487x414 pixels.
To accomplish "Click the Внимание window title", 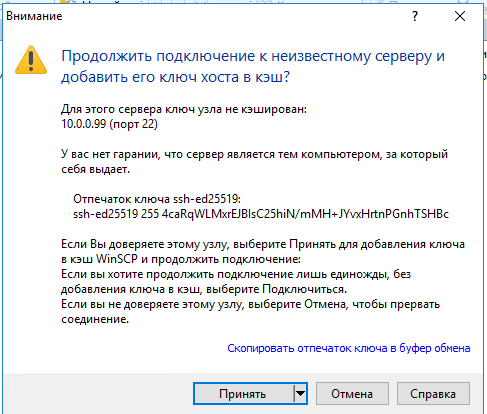I will (x=34, y=16).
